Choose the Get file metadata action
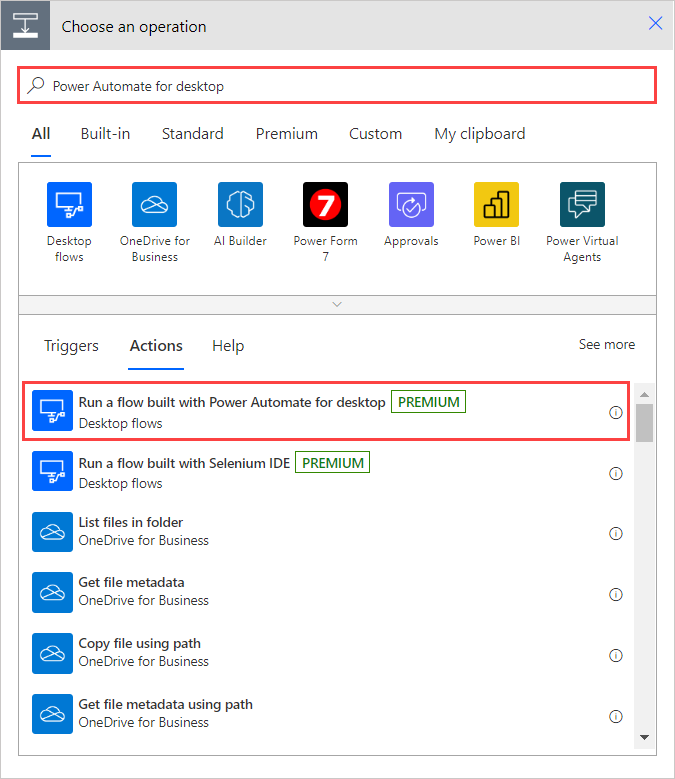Screen dimensions: 675x779 pyautogui.click(x=326, y=593)
